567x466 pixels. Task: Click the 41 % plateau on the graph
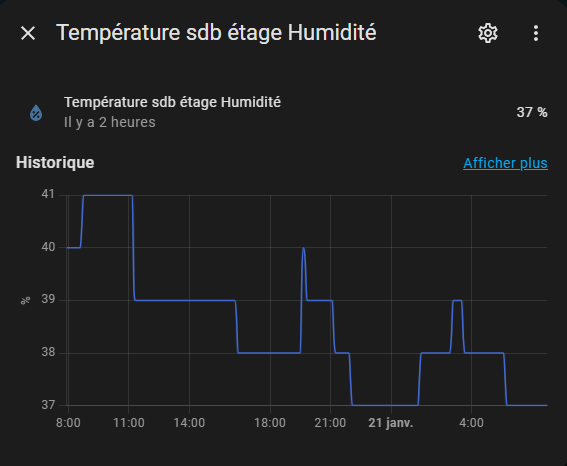point(108,196)
